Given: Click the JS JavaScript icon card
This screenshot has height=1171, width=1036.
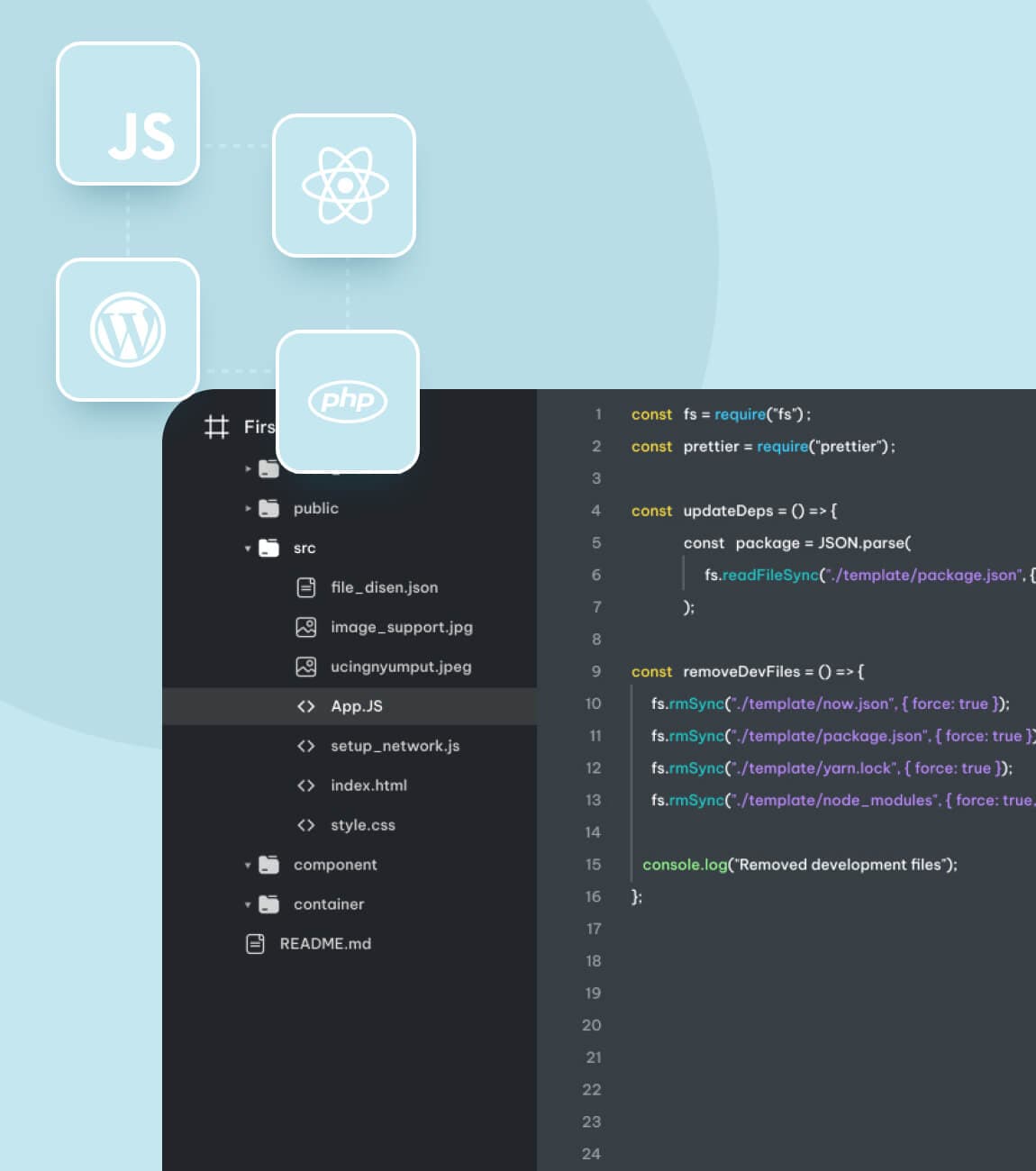Looking at the screenshot, I should (x=128, y=113).
